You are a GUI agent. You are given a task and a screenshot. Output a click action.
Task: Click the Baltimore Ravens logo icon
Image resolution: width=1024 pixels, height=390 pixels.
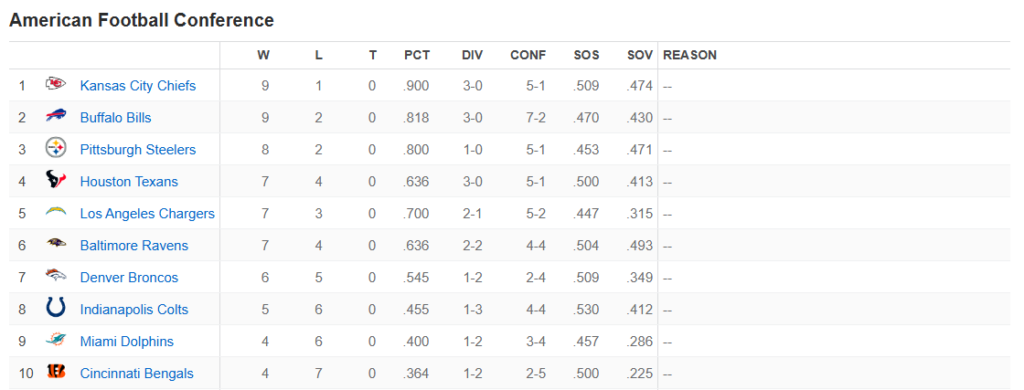pos(56,244)
